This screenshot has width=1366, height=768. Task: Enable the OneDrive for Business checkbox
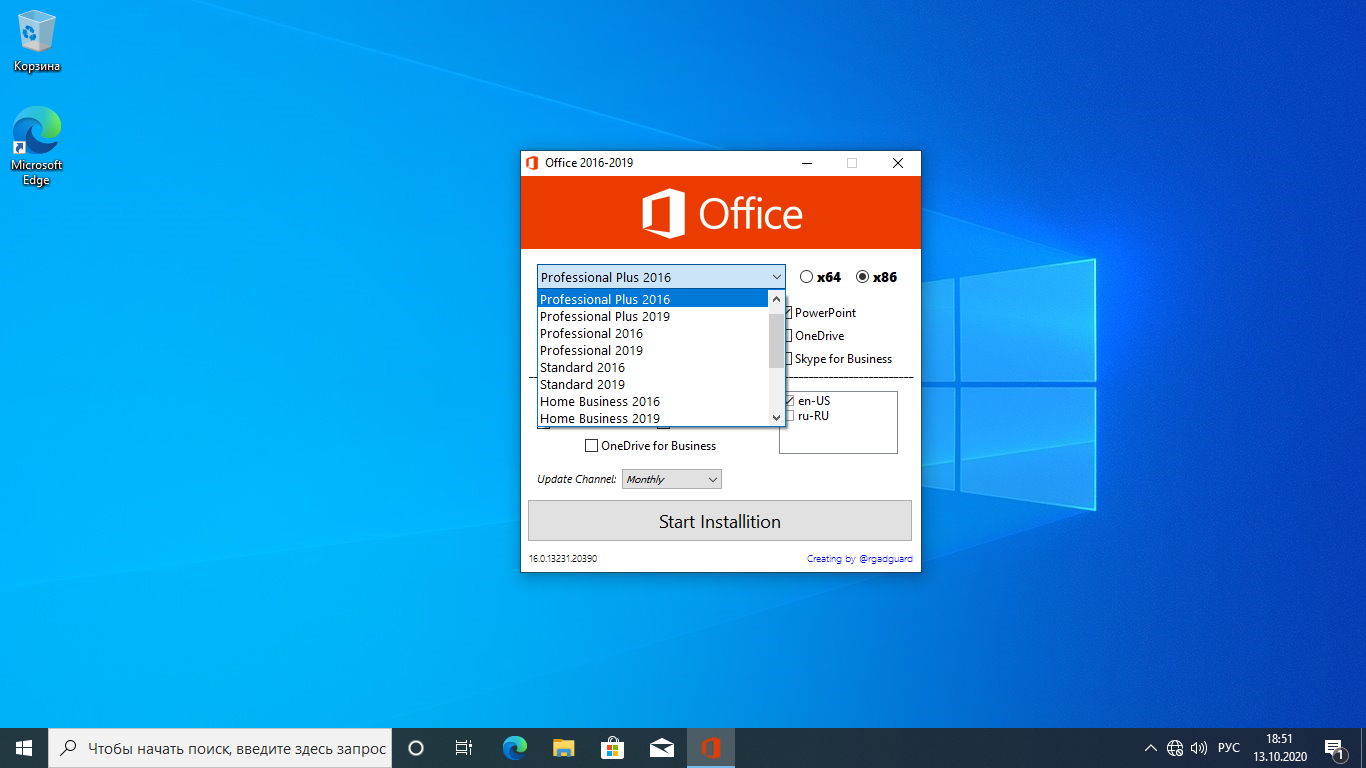click(x=592, y=446)
